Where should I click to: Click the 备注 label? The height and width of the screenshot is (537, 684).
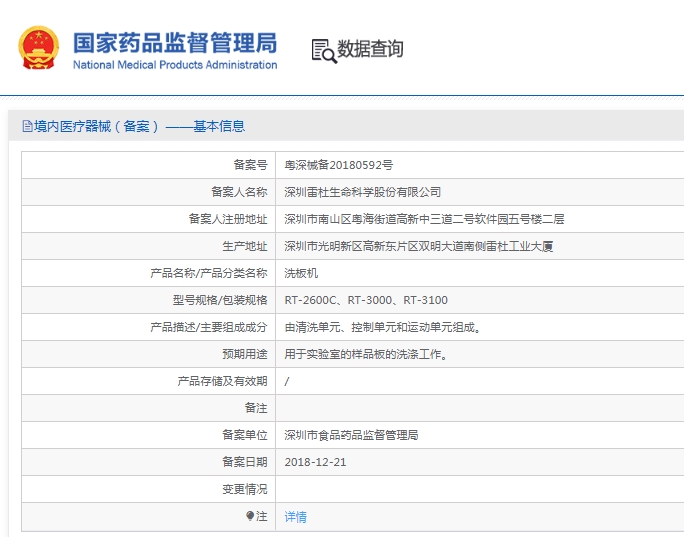[256, 408]
